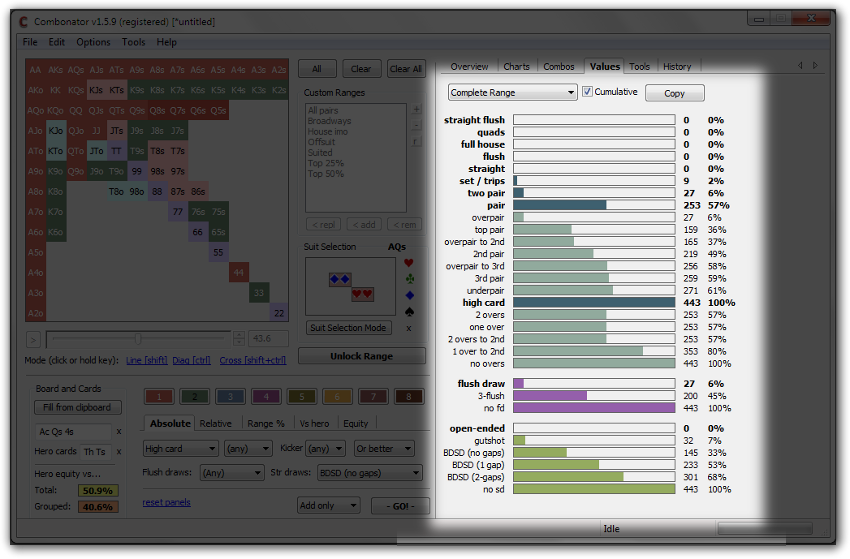Select the red heart suit icon

click(x=408, y=263)
